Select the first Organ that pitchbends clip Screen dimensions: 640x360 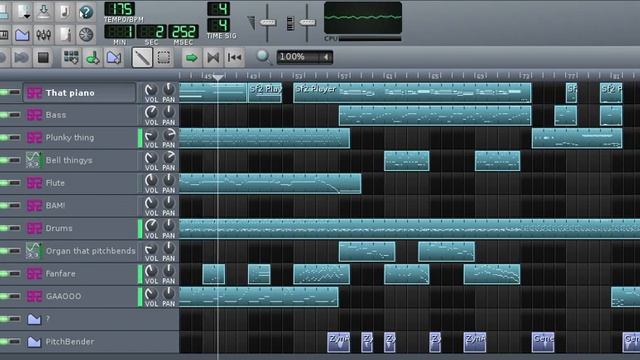coord(367,251)
